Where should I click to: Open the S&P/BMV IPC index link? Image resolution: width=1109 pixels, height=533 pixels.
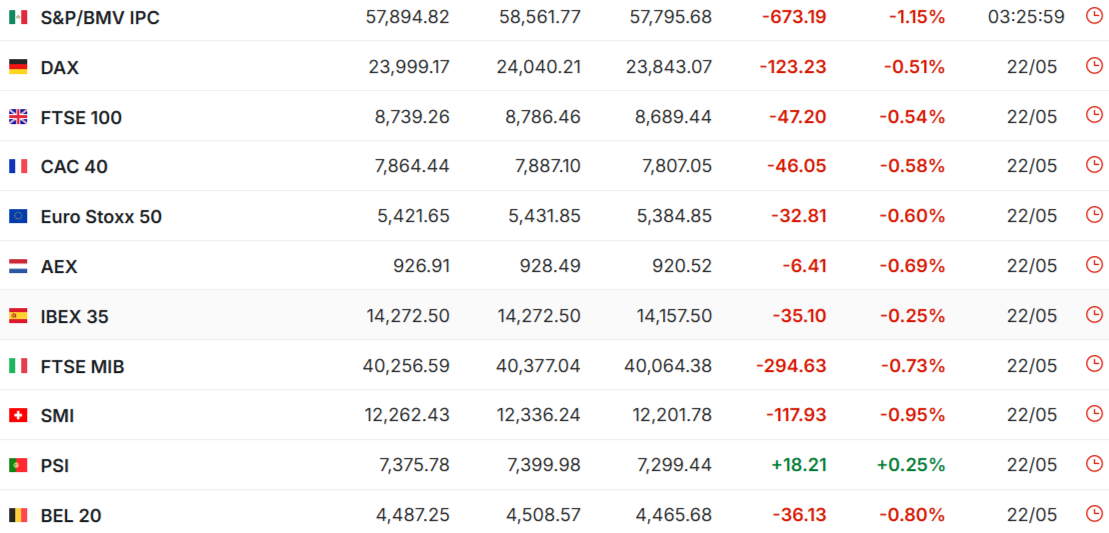coord(100,18)
